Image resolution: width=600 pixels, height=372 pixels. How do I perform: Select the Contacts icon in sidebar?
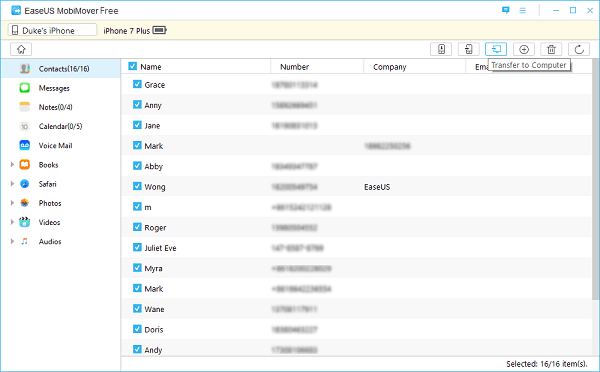pyautogui.click(x=24, y=69)
